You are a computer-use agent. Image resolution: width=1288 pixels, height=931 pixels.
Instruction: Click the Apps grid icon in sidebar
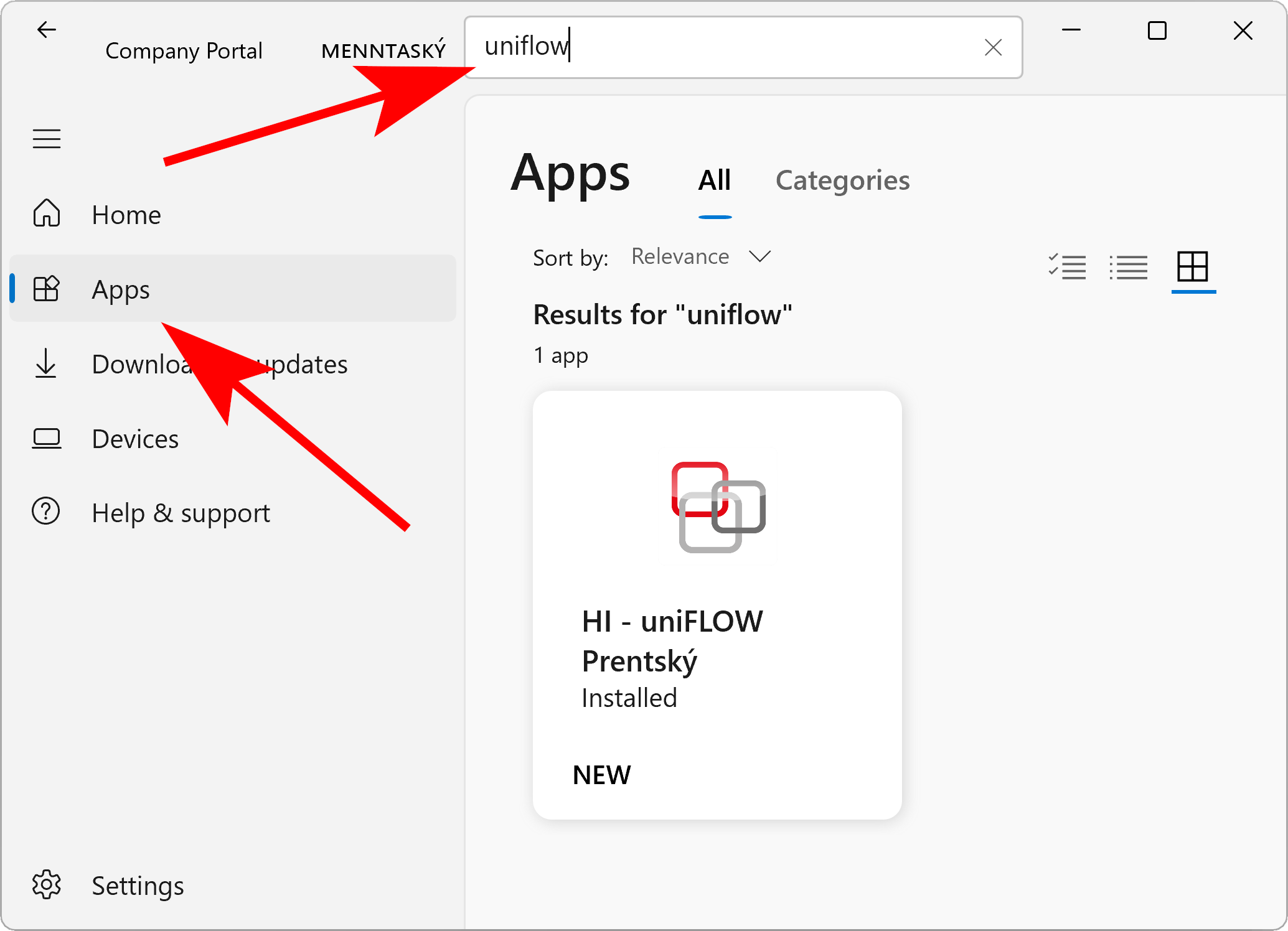coord(47,289)
